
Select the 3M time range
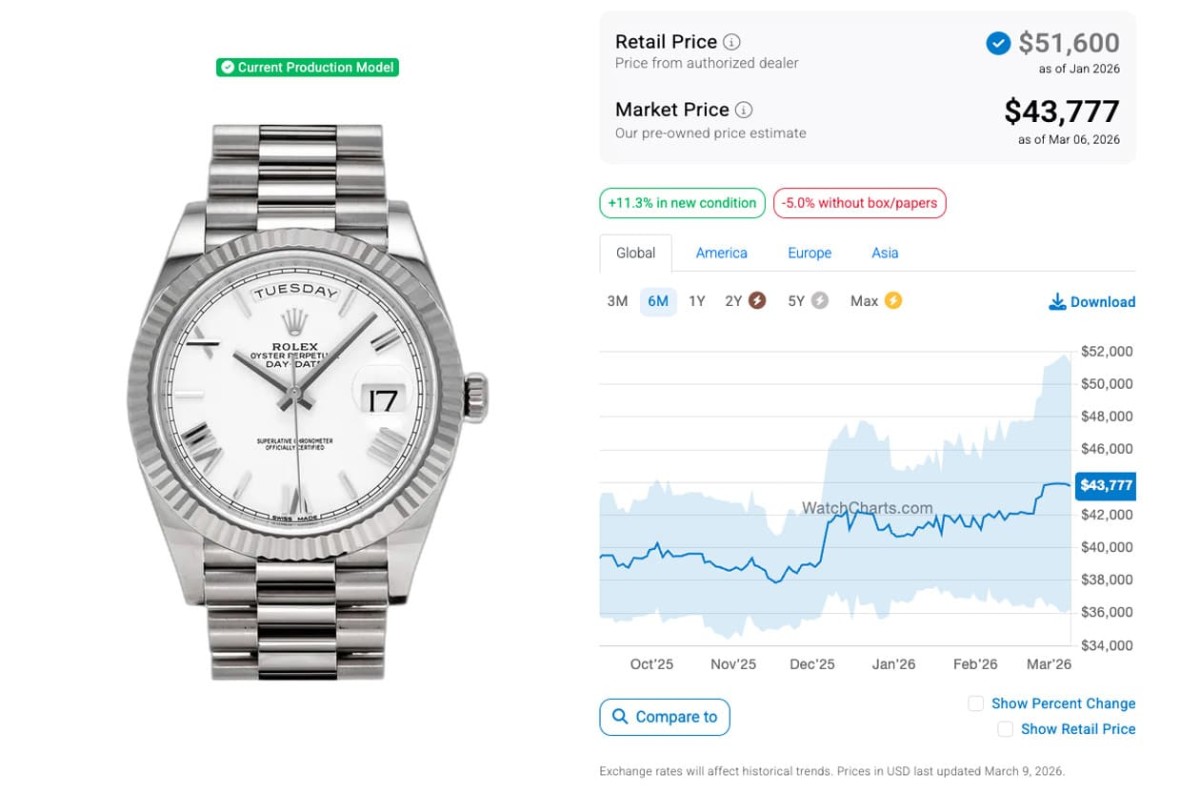617,301
